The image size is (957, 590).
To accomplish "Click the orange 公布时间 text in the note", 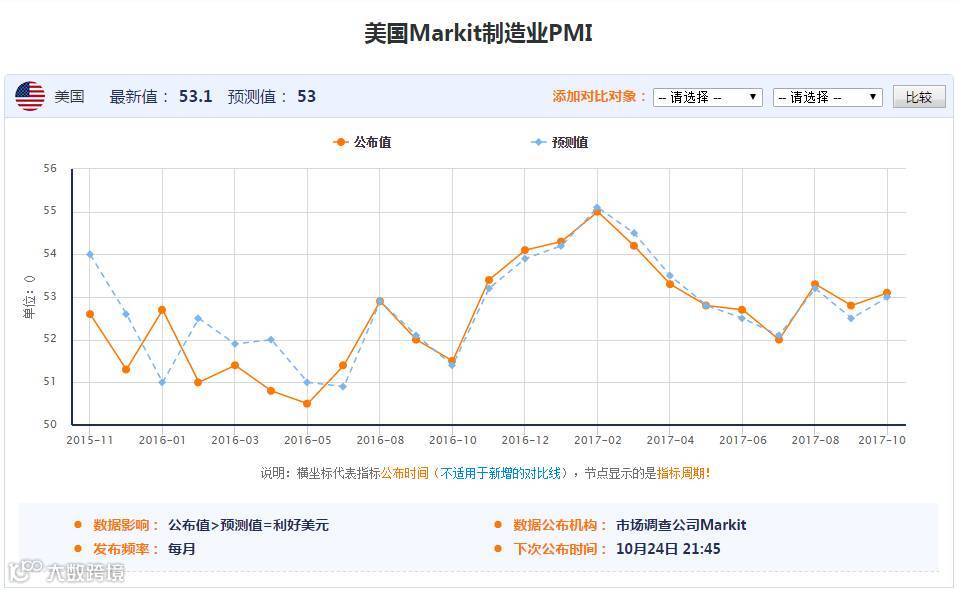I will coord(405,473).
